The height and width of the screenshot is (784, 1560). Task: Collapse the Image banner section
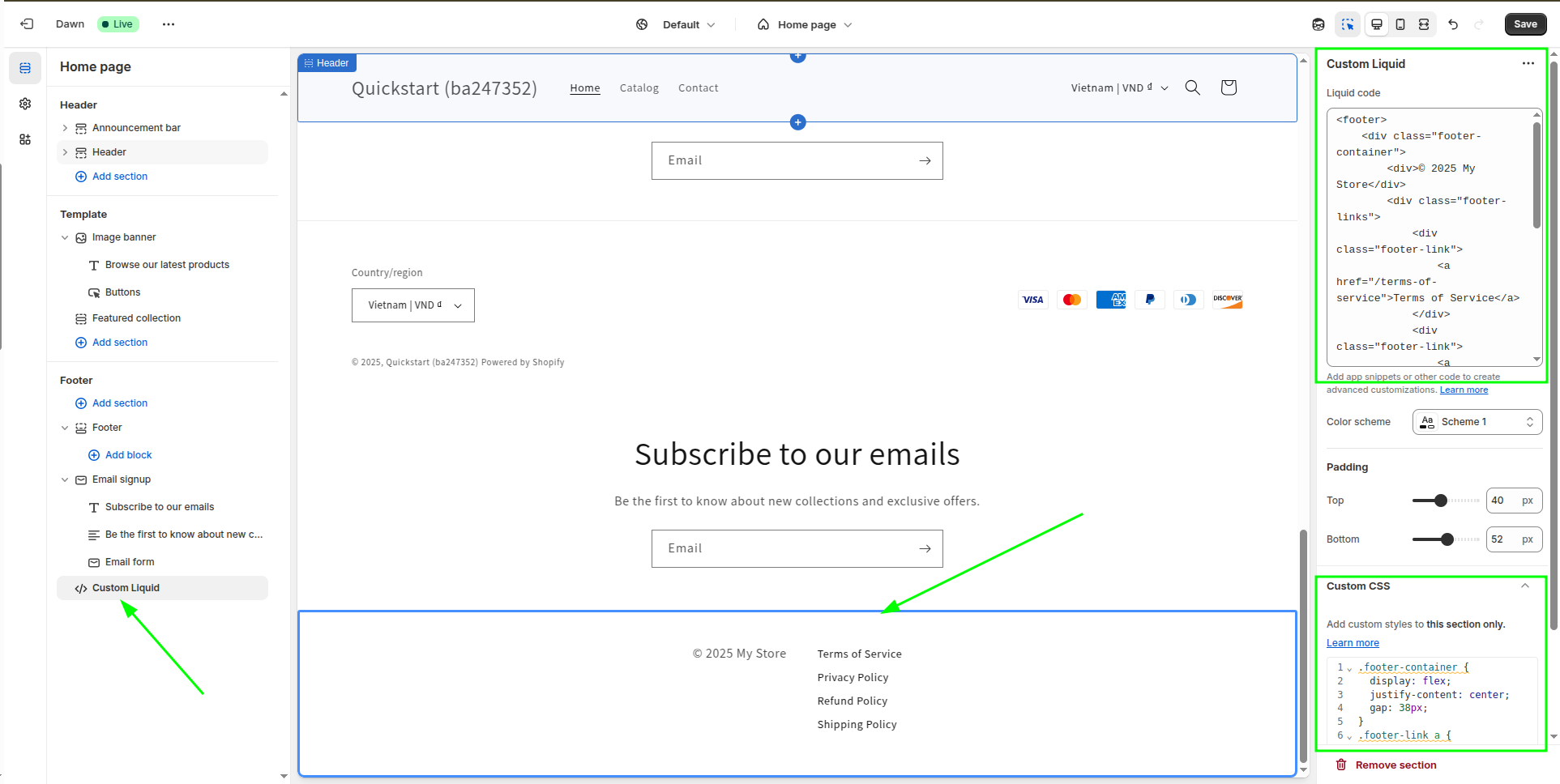(65, 237)
